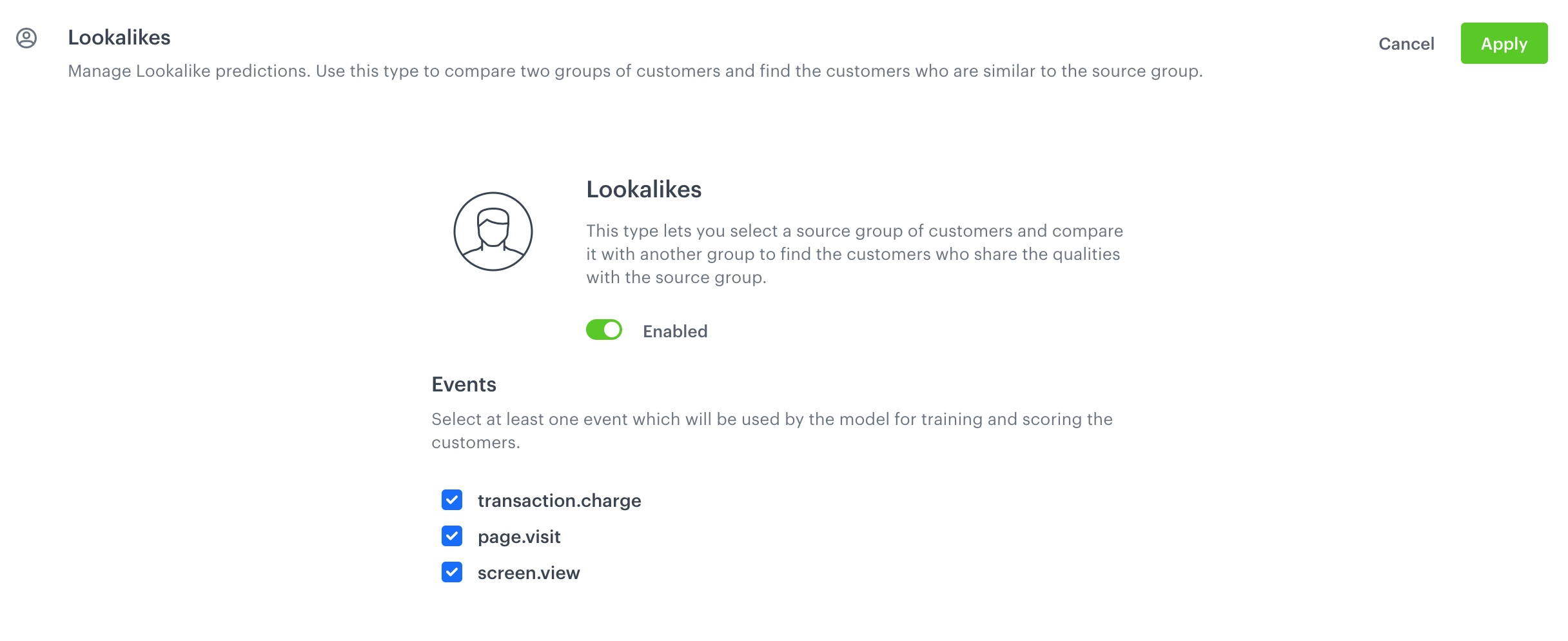Click the page.visit label text
This screenshot has width=1568, height=641.
[x=519, y=536]
